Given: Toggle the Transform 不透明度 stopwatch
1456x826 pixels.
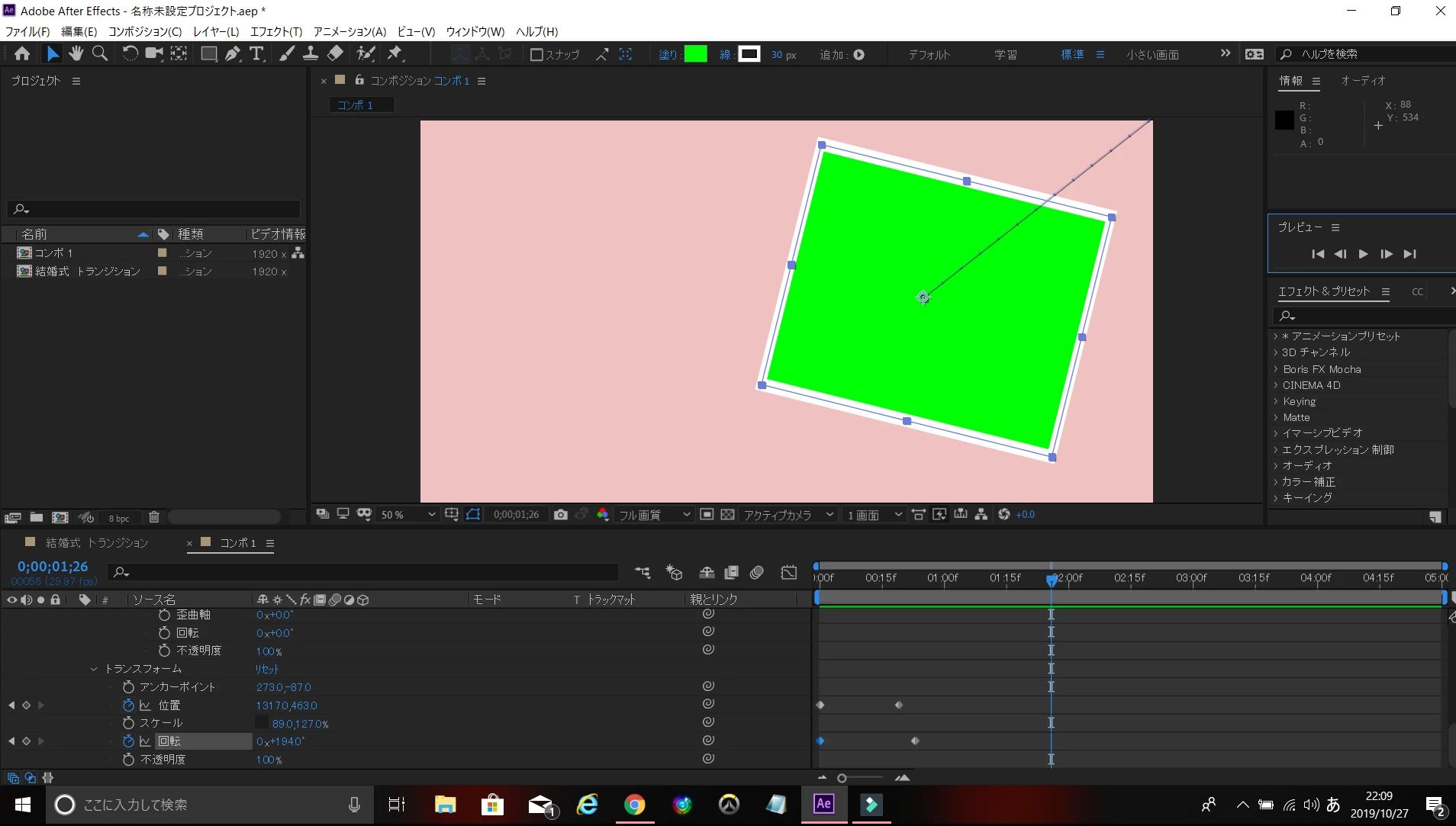Looking at the screenshot, I should tap(128, 760).
